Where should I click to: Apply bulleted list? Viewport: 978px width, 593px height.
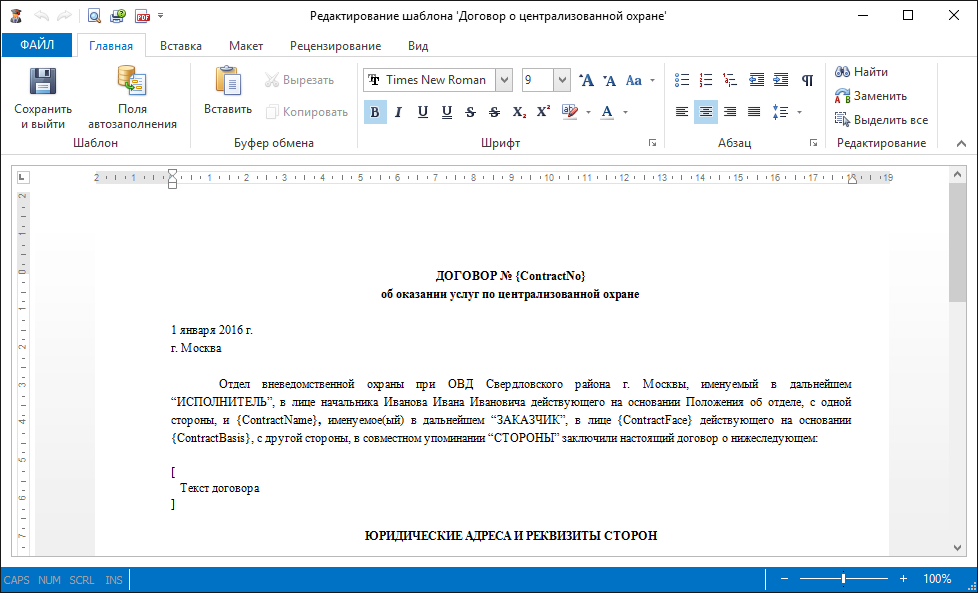tap(682, 80)
